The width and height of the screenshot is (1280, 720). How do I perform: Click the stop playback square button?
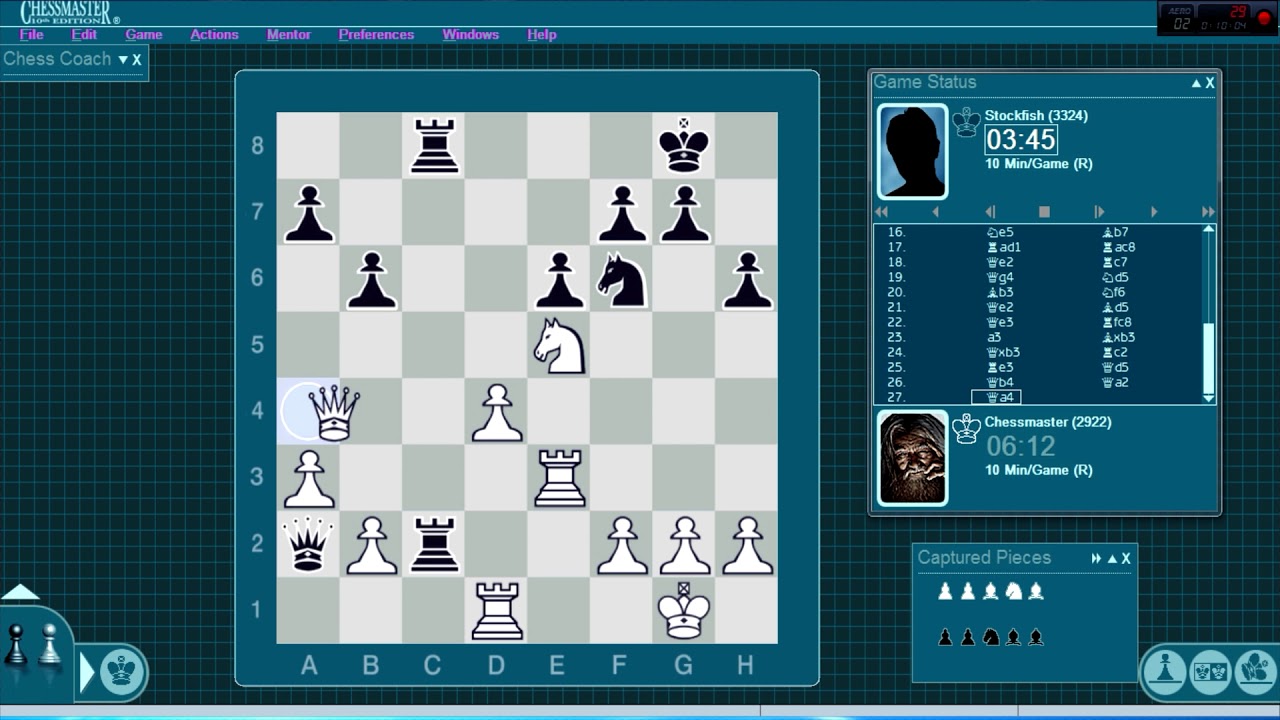tap(1044, 212)
